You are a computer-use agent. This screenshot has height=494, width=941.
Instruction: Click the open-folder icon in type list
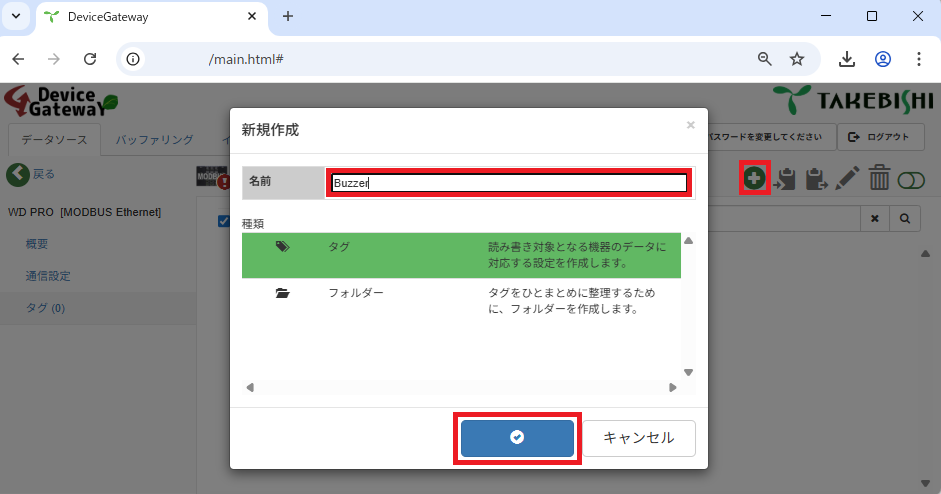point(283,293)
